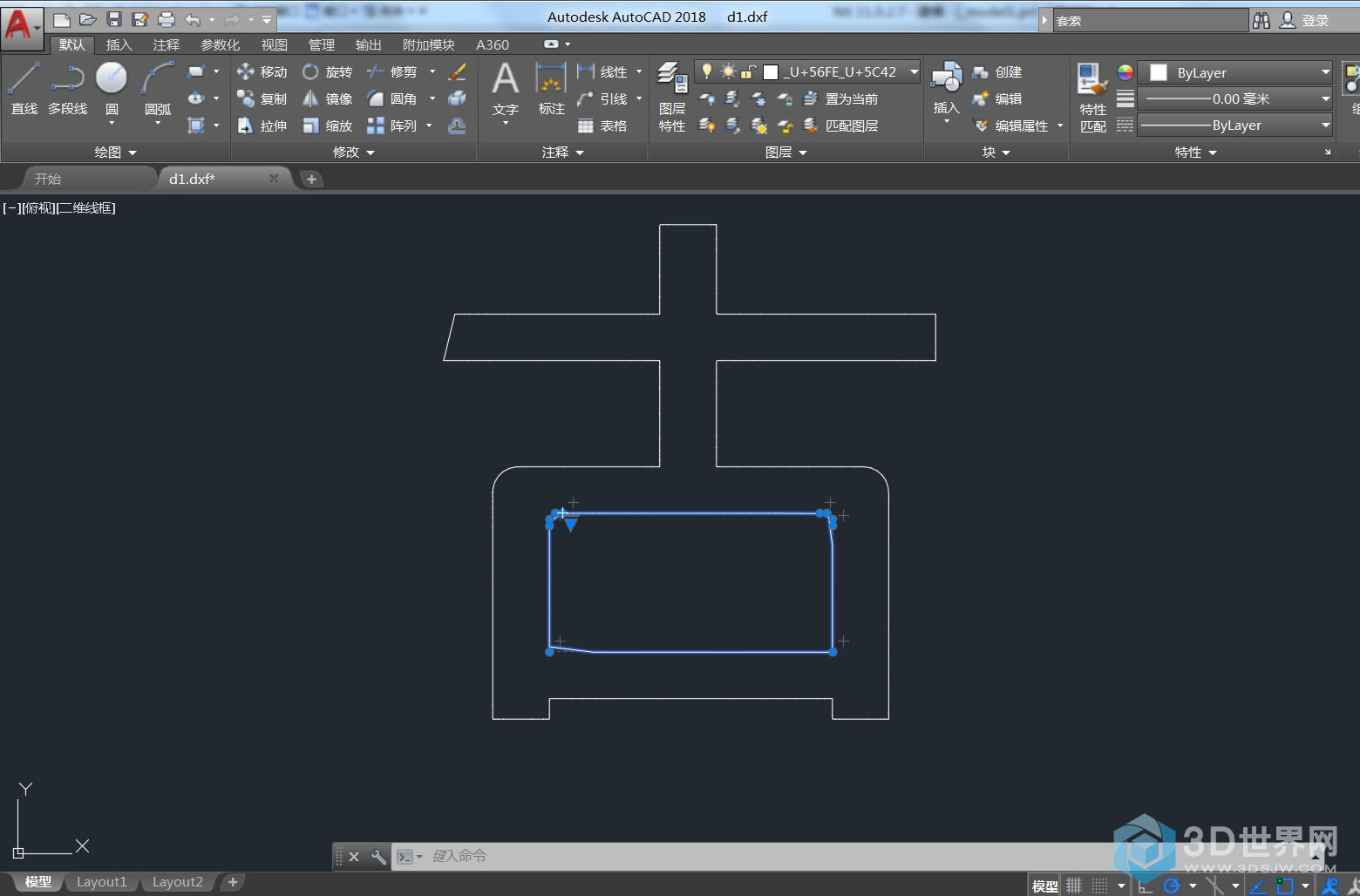This screenshot has height=896, width=1360.
Task: Open the 输出 (Output) ribbon tab
Action: (x=368, y=44)
